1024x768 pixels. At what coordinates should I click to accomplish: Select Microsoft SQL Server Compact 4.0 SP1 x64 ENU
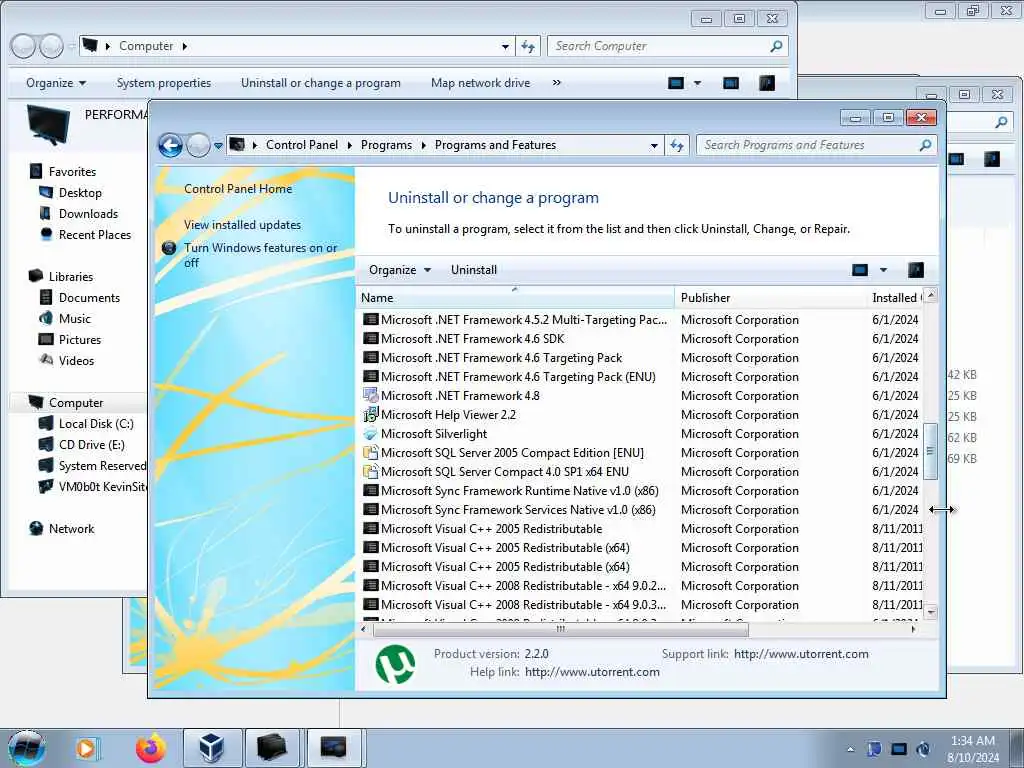coord(641,472)
